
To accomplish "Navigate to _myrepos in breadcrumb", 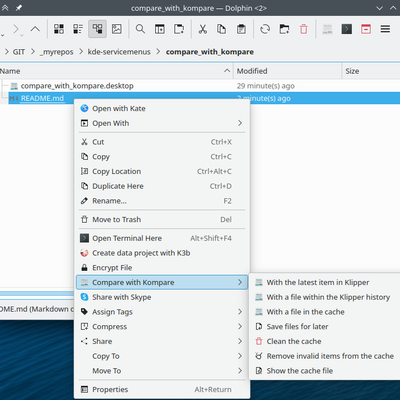I will click(57, 52).
